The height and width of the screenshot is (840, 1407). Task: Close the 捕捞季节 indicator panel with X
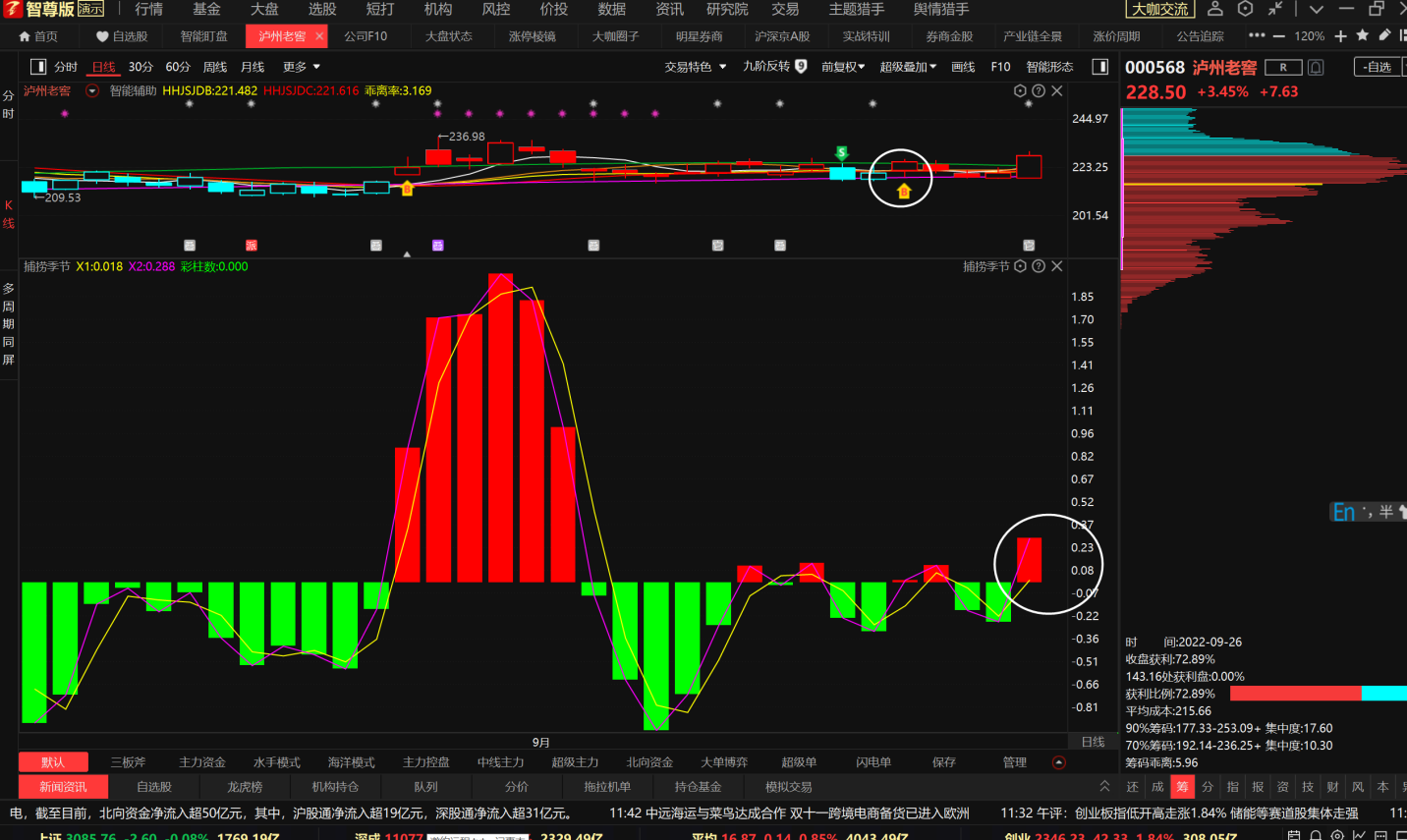tap(1057, 266)
